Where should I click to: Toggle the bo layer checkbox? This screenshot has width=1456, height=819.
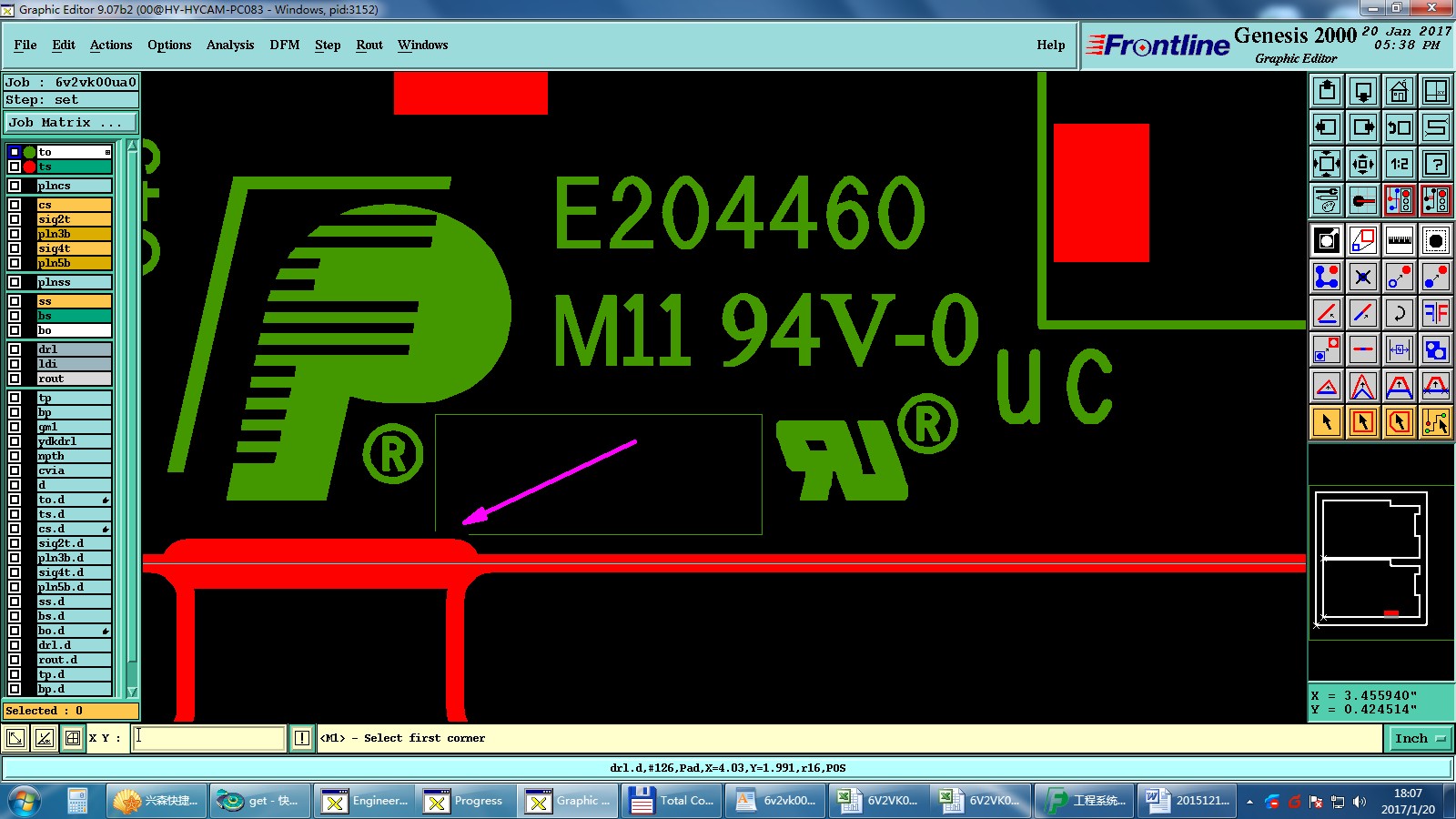tap(15, 330)
